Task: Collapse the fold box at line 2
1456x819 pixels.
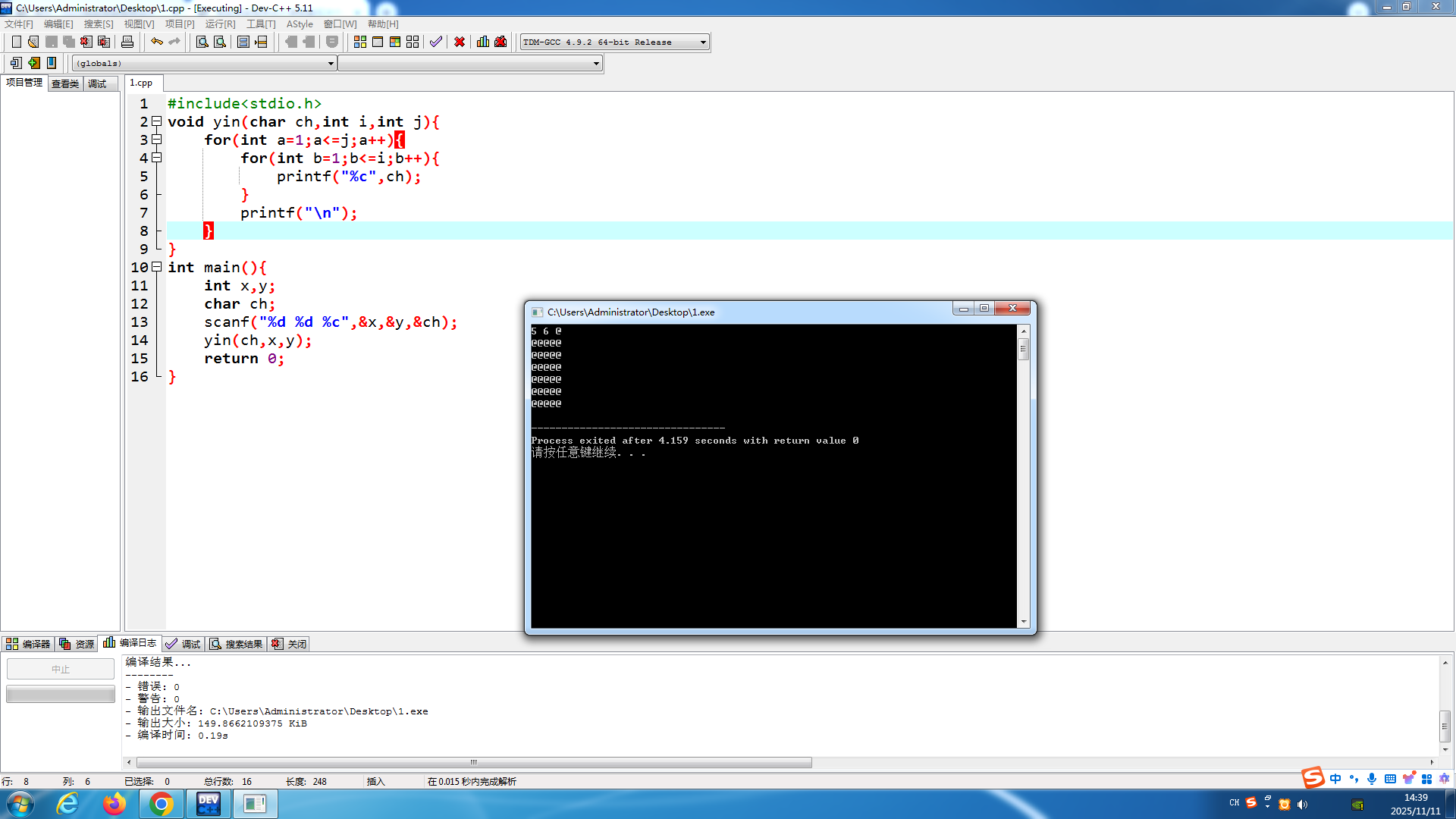Action: pyautogui.click(x=156, y=121)
